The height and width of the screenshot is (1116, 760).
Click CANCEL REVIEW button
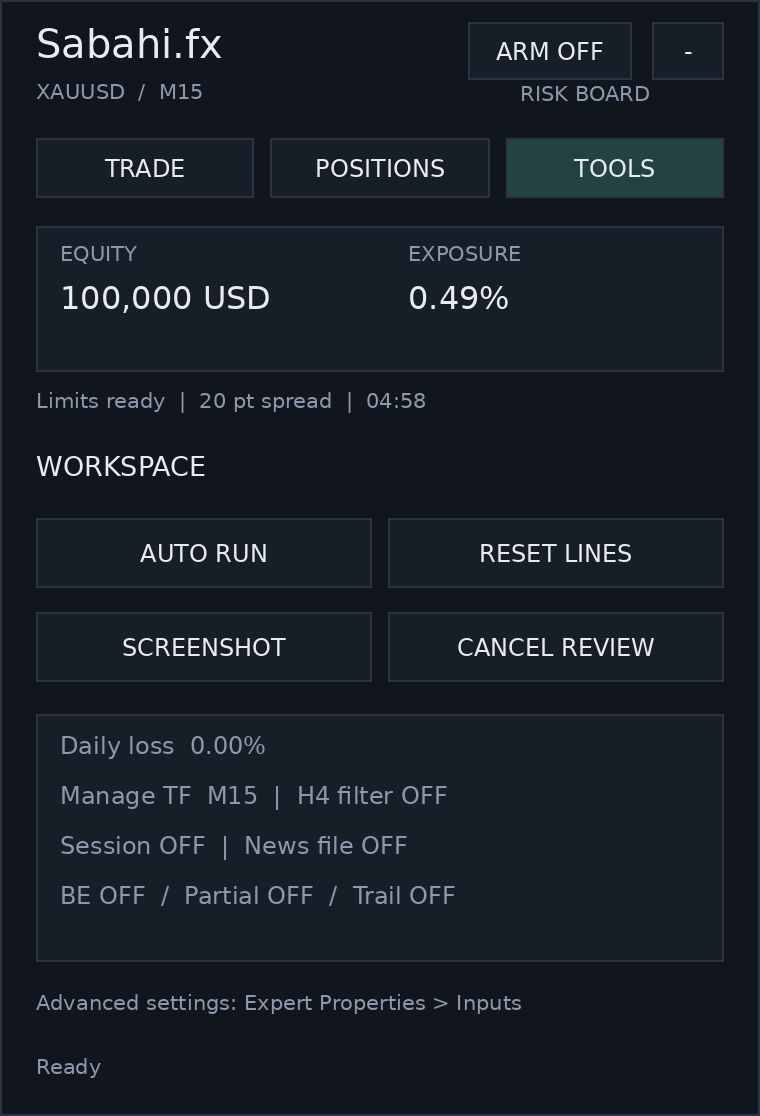click(x=555, y=647)
